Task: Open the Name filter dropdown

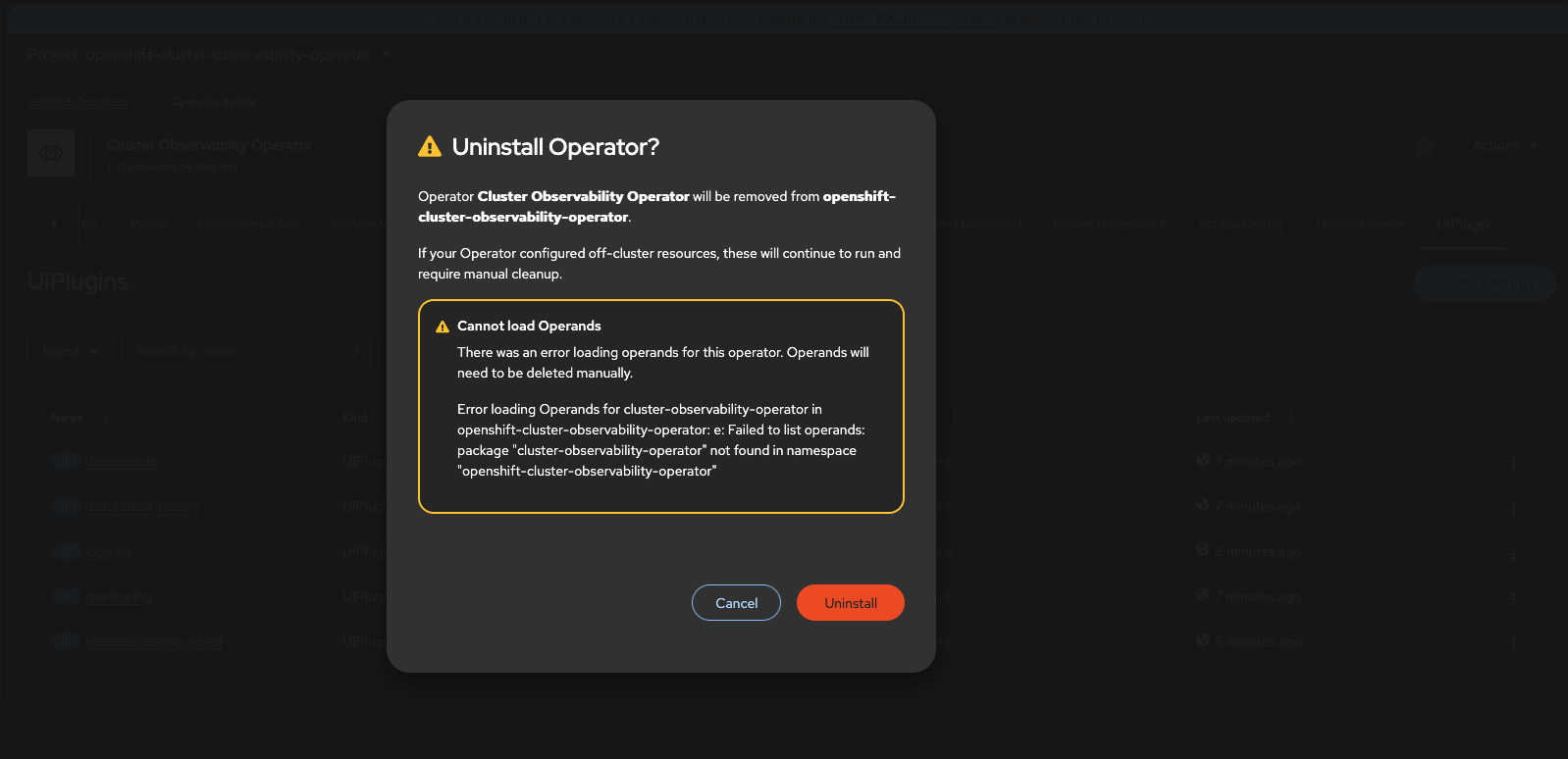Action: (71, 351)
